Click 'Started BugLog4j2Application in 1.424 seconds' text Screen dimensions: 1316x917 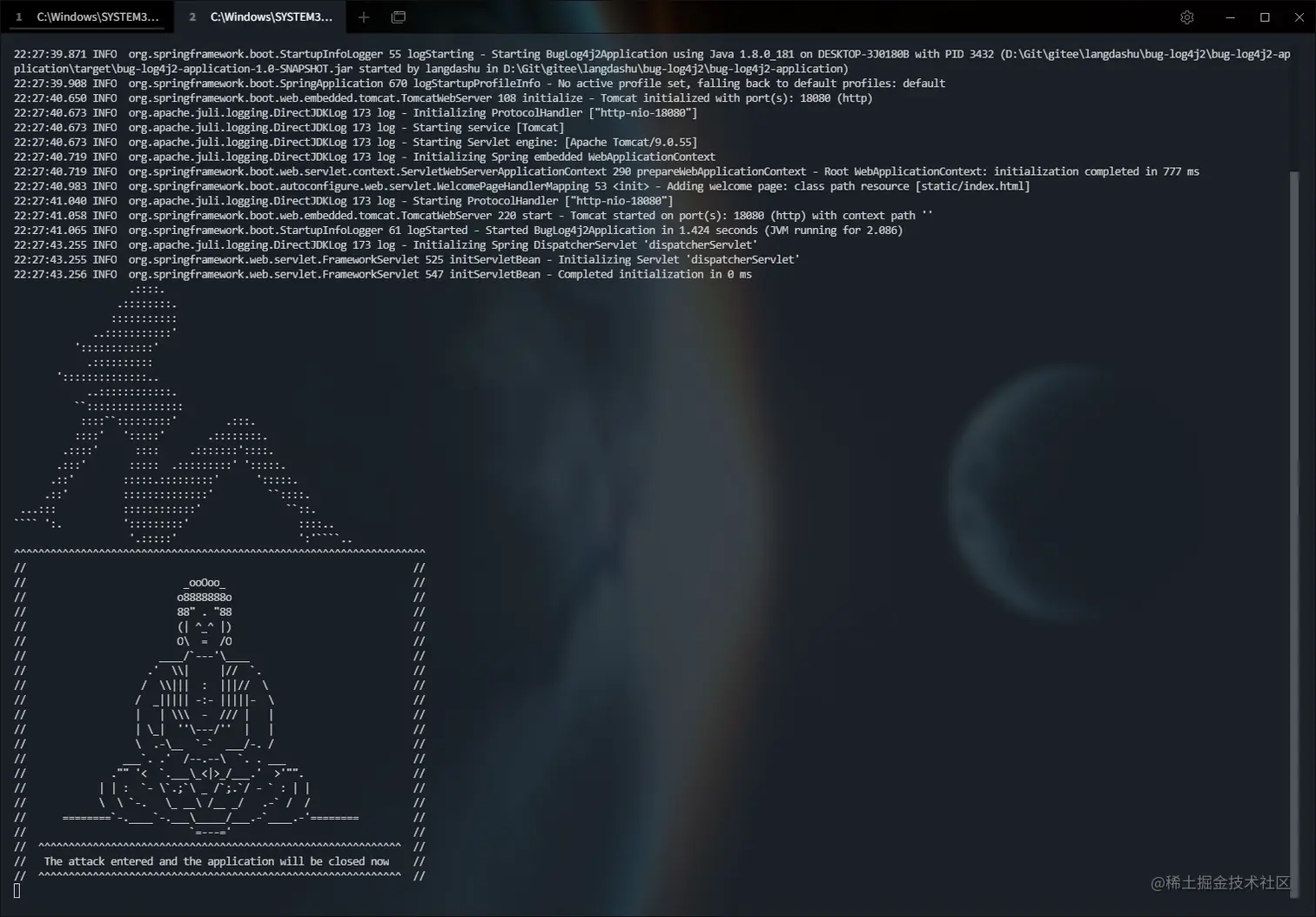(621, 231)
